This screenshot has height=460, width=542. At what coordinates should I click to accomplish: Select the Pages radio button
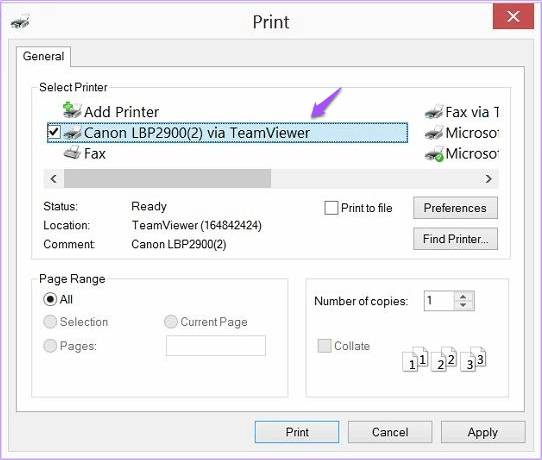(50, 346)
